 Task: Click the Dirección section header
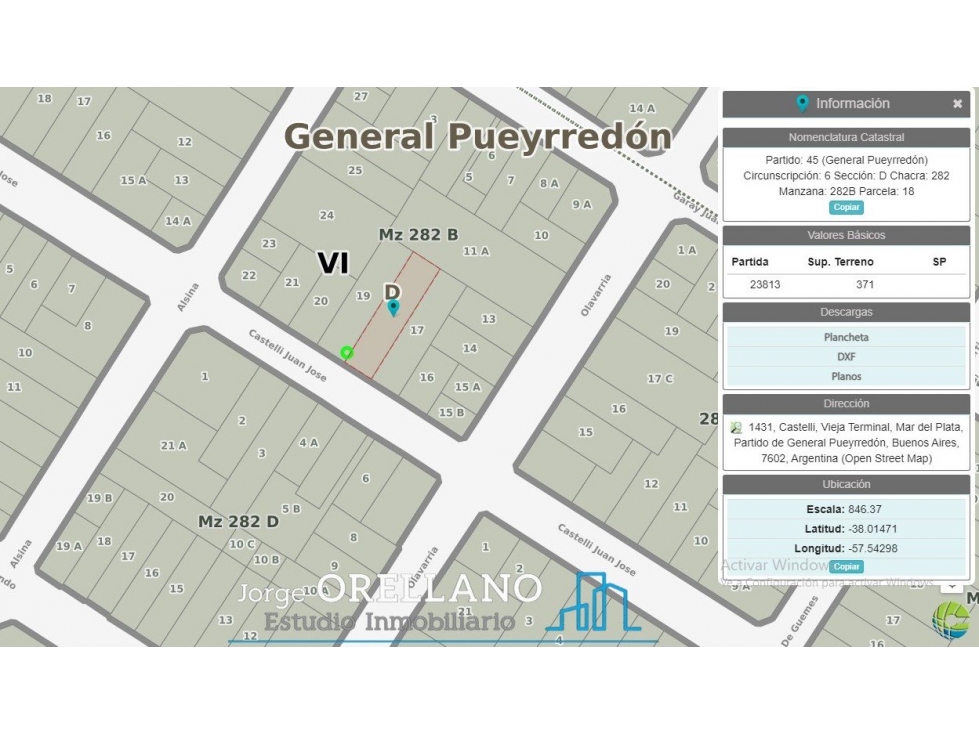pos(846,404)
